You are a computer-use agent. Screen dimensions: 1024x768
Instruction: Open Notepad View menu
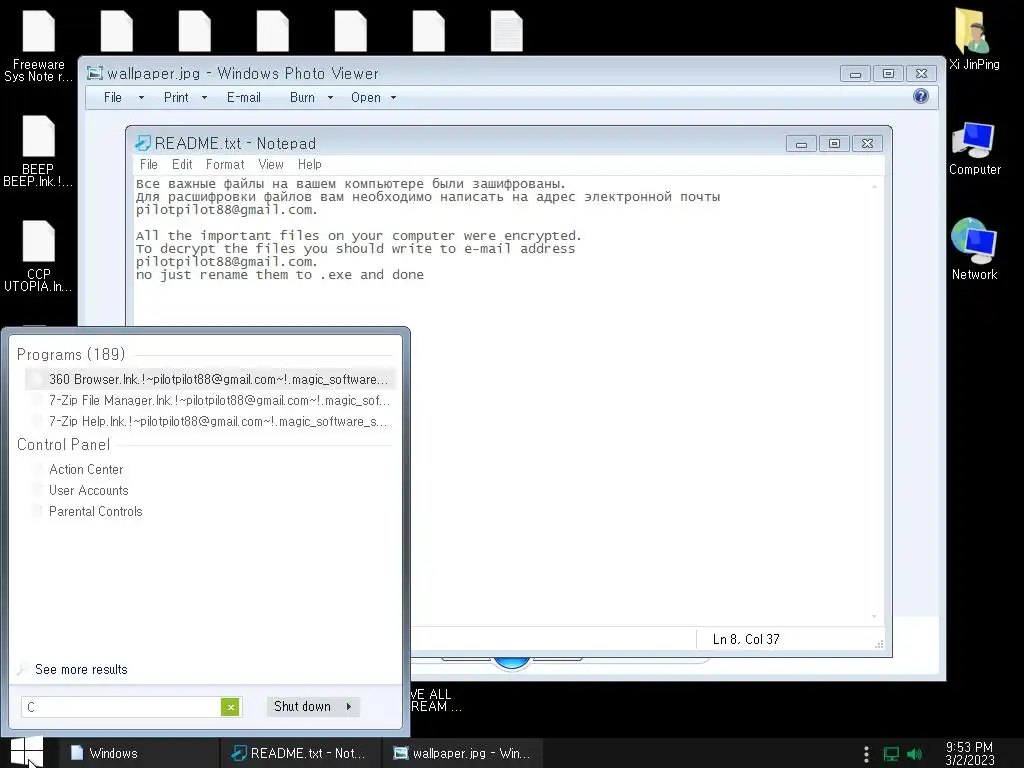coord(270,165)
